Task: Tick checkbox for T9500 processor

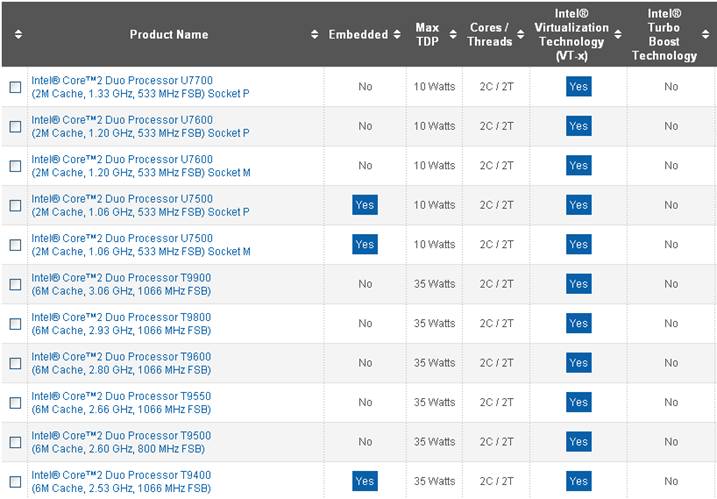Action: 15,442
